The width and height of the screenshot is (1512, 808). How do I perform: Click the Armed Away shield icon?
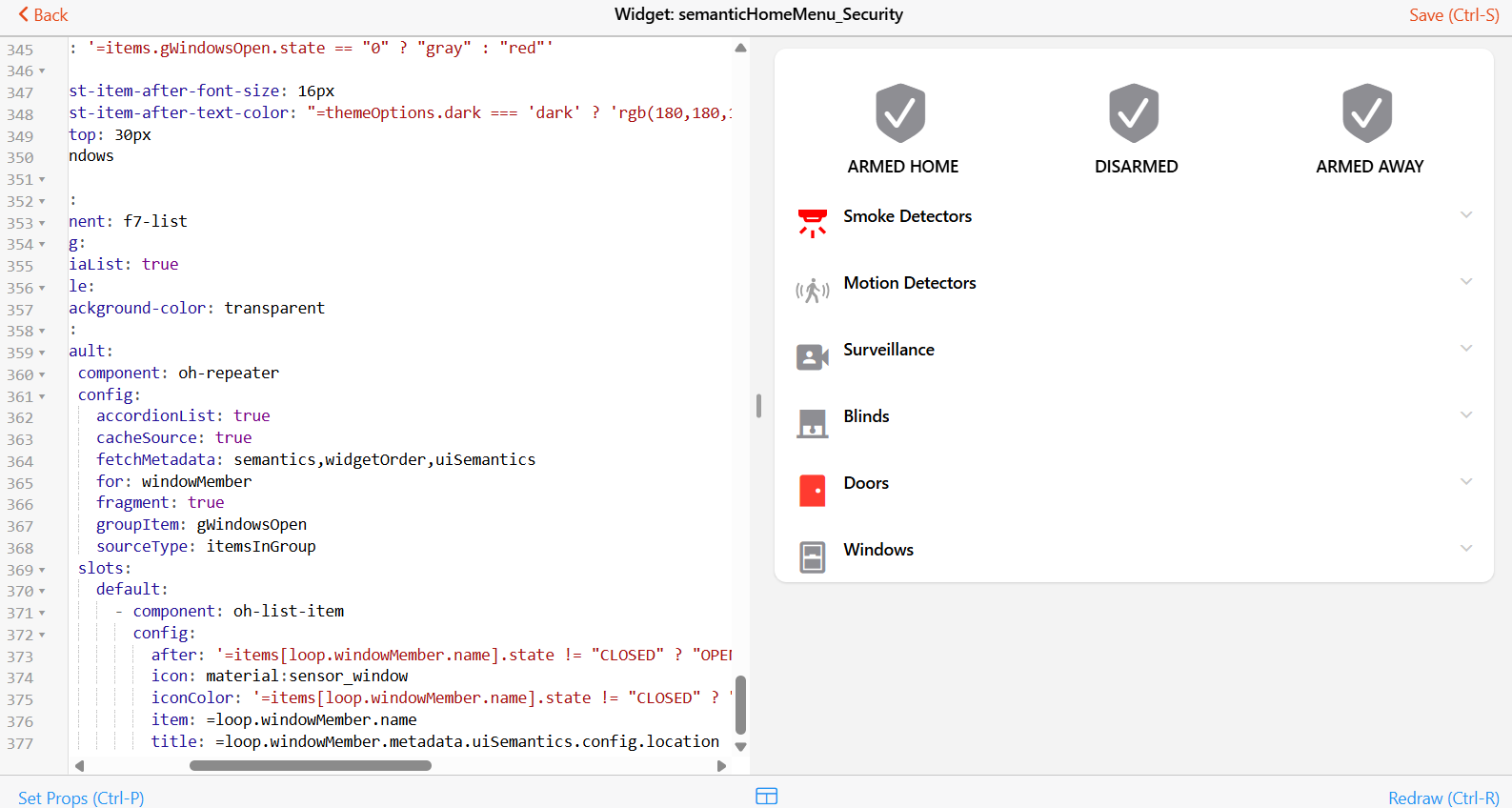tap(1367, 113)
